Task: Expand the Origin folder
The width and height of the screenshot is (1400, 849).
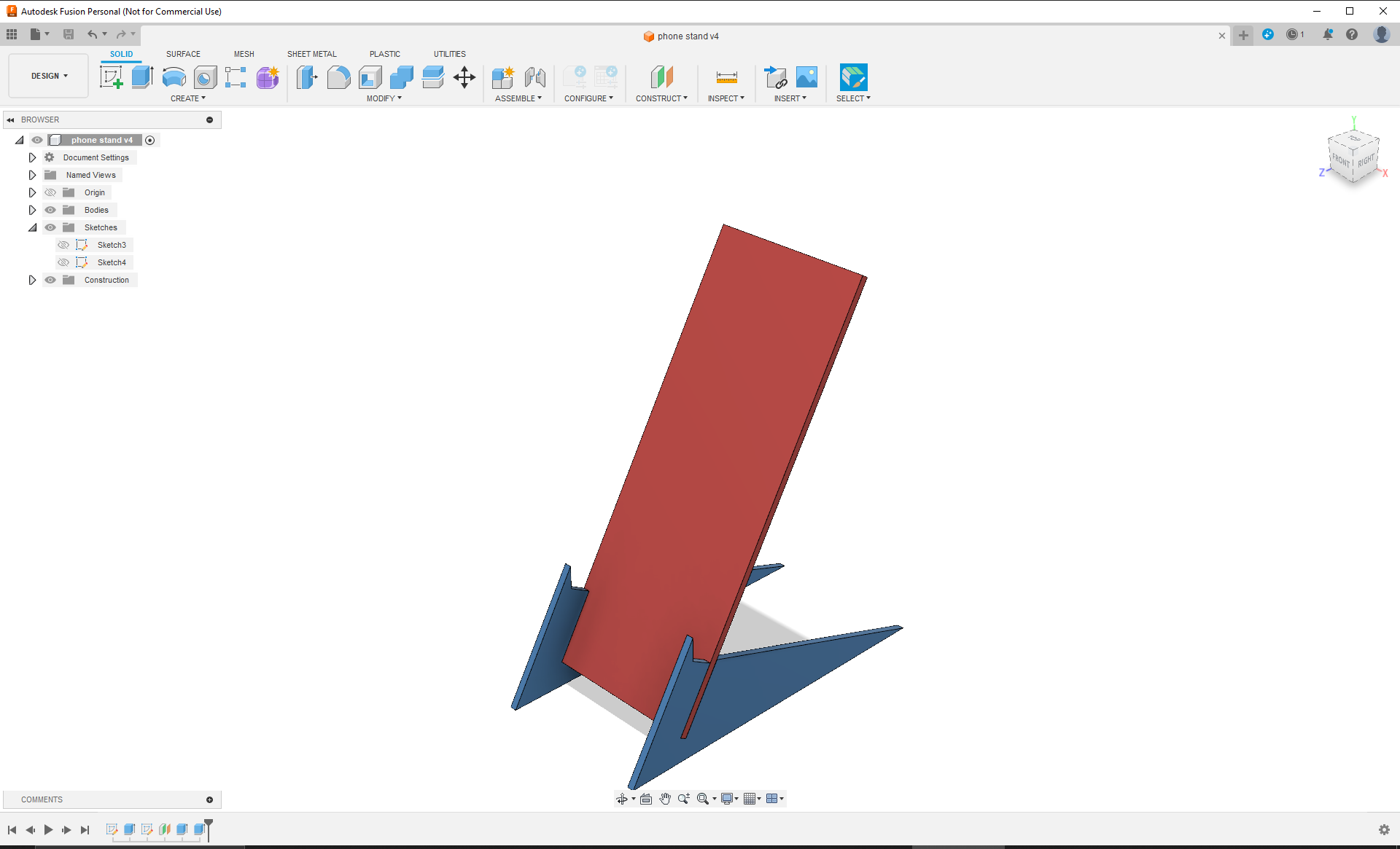Action: point(32,192)
